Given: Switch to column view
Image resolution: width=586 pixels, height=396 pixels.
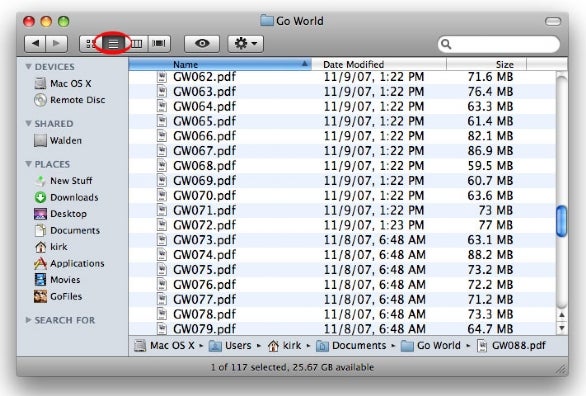Looking at the screenshot, I should [137, 44].
